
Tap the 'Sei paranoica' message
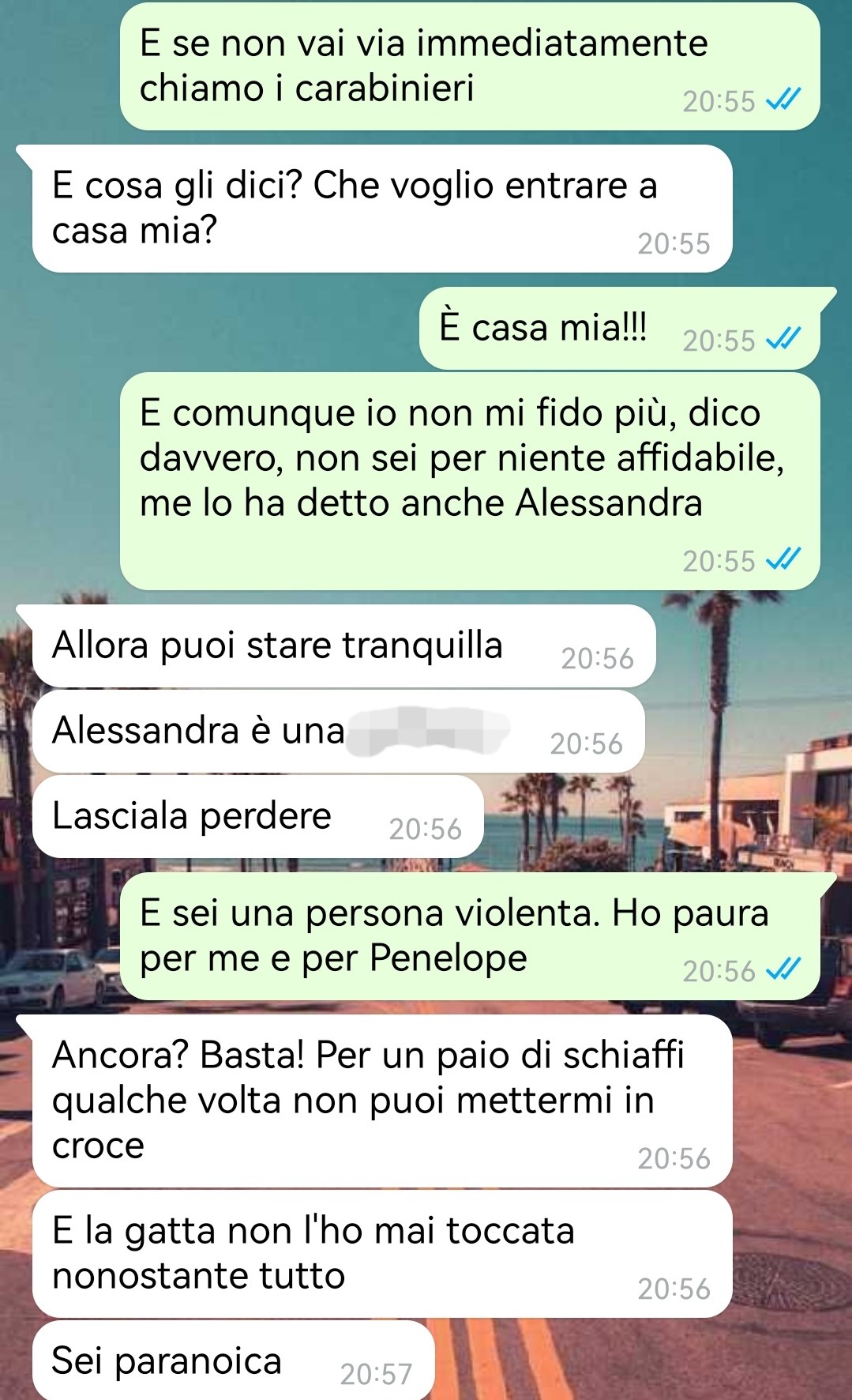point(233,1360)
